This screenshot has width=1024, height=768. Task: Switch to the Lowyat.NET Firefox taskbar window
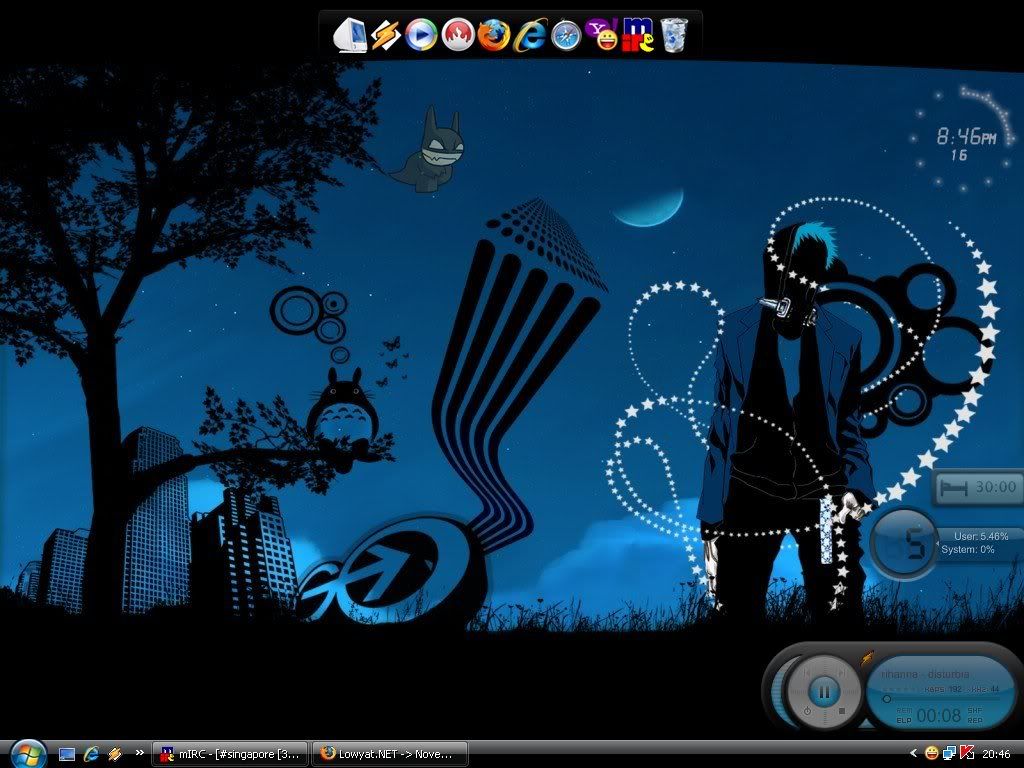[x=389, y=753]
